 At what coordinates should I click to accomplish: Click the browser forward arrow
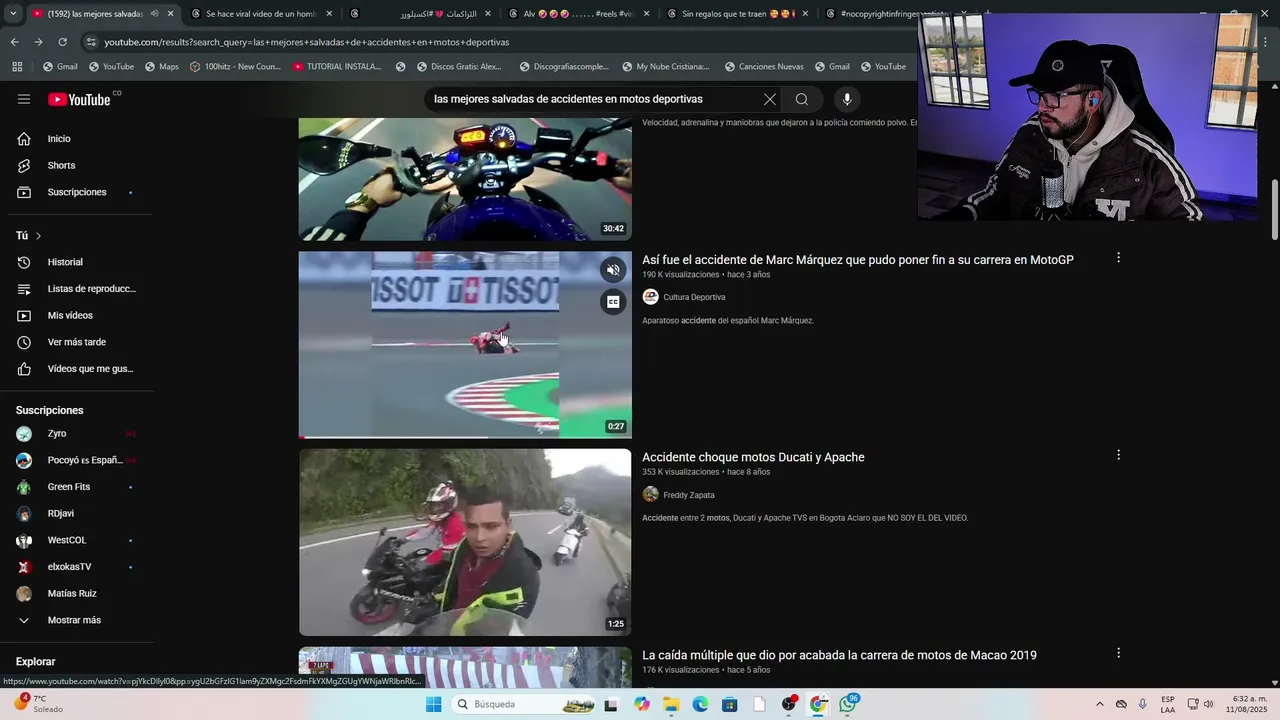[x=38, y=42]
